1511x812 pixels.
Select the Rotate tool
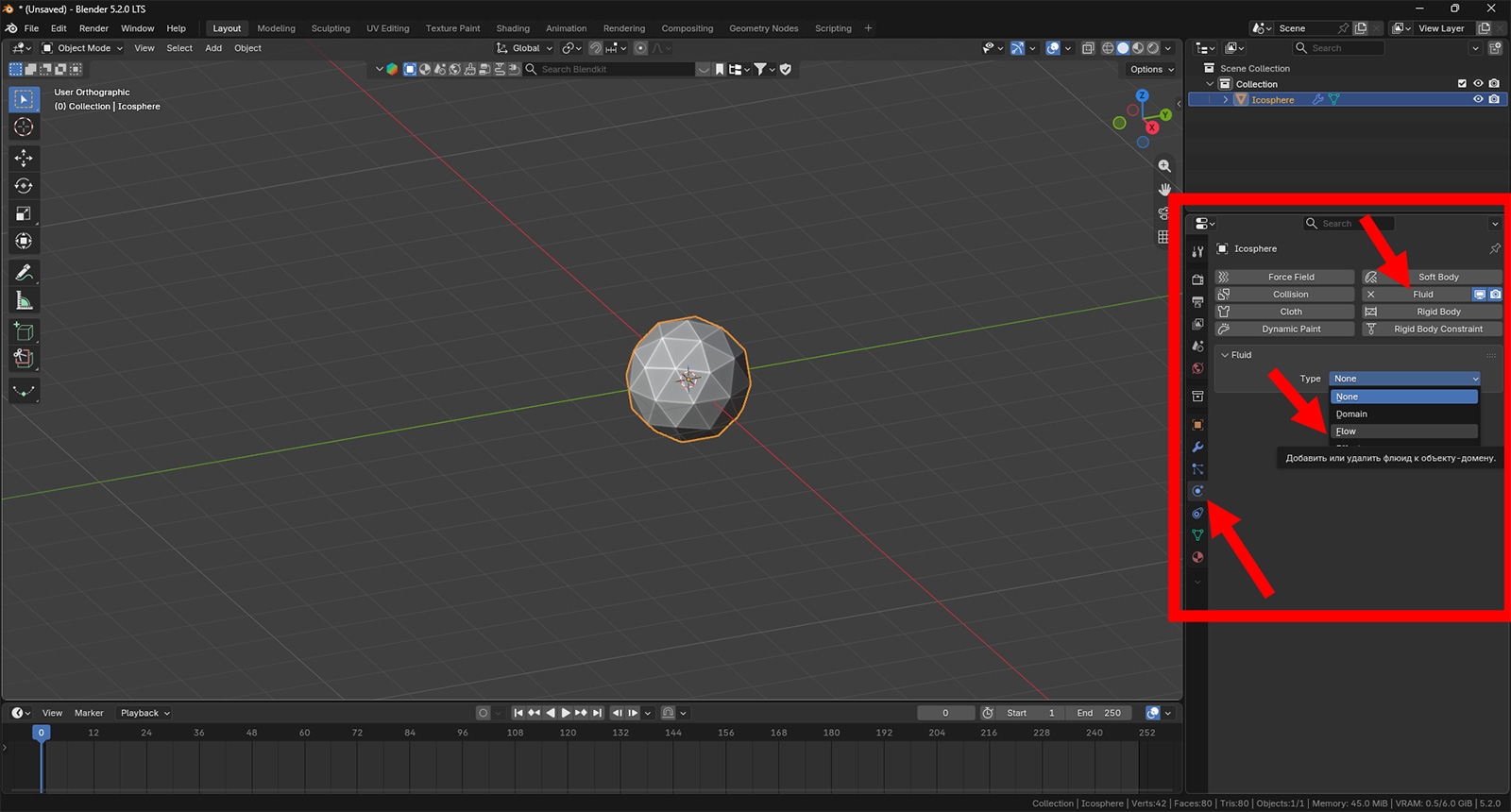coord(24,186)
